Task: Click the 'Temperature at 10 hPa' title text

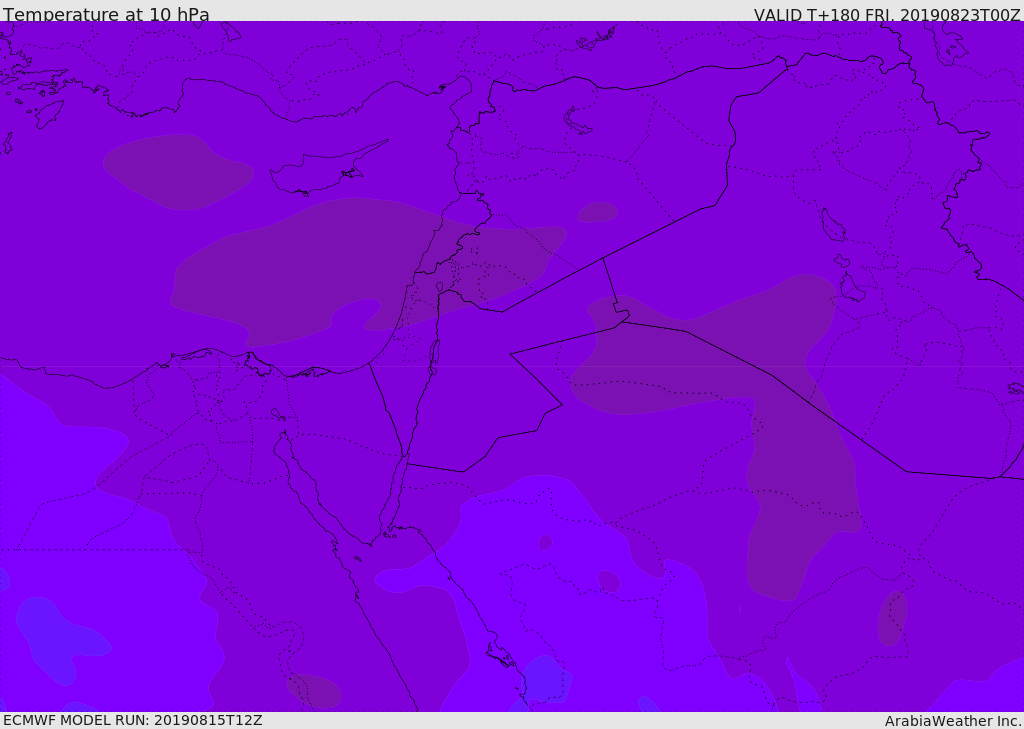Action: pyautogui.click(x=106, y=14)
